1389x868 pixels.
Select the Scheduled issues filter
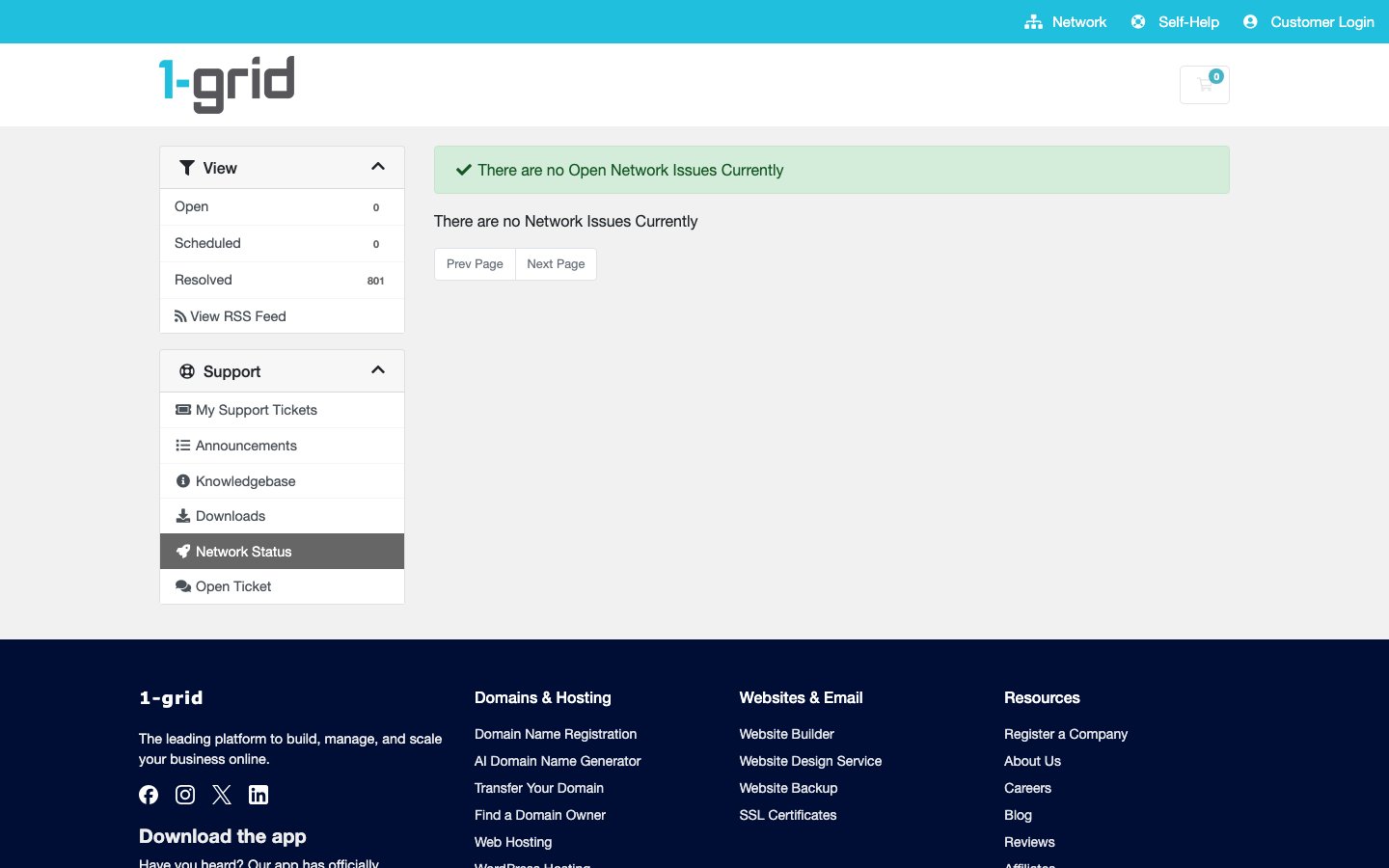282,244
